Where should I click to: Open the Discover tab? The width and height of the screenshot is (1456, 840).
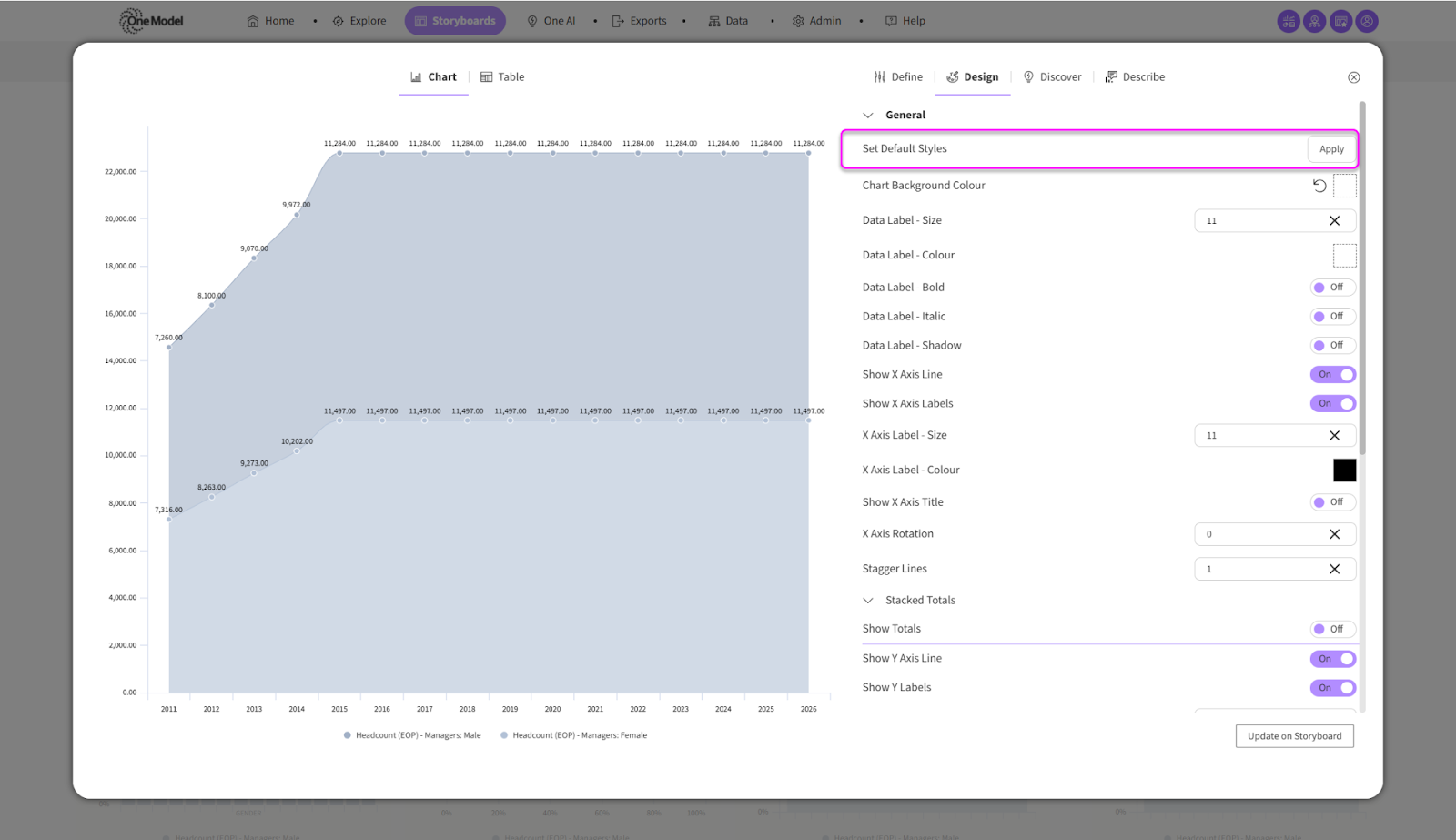(1052, 77)
